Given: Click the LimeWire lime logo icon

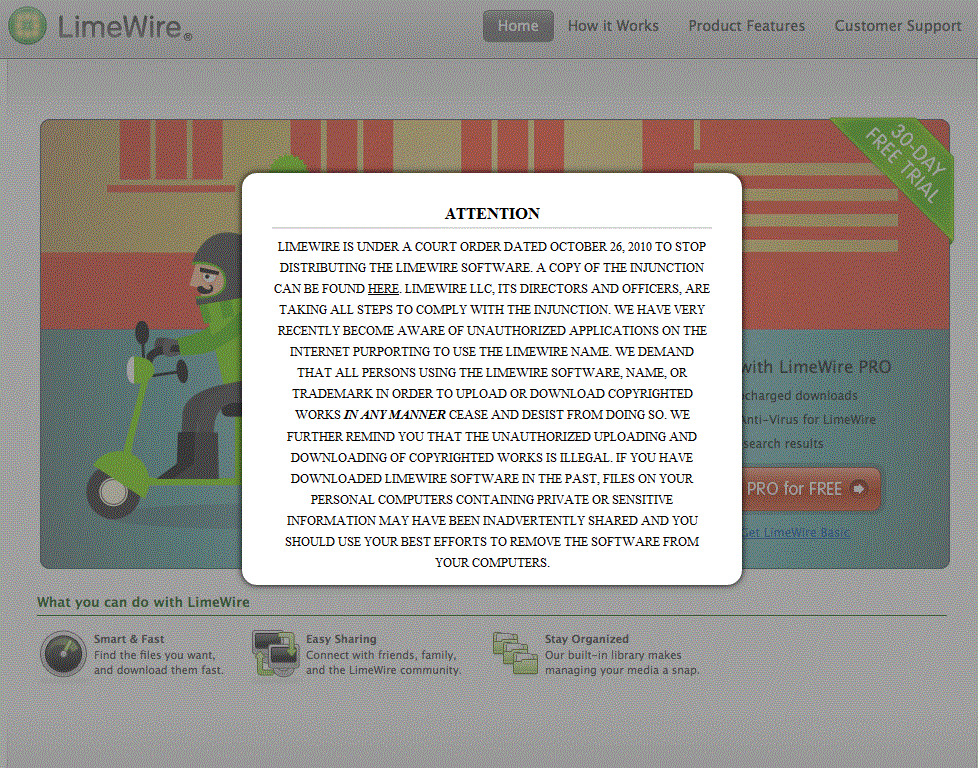Looking at the screenshot, I should [x=27, y=25].
